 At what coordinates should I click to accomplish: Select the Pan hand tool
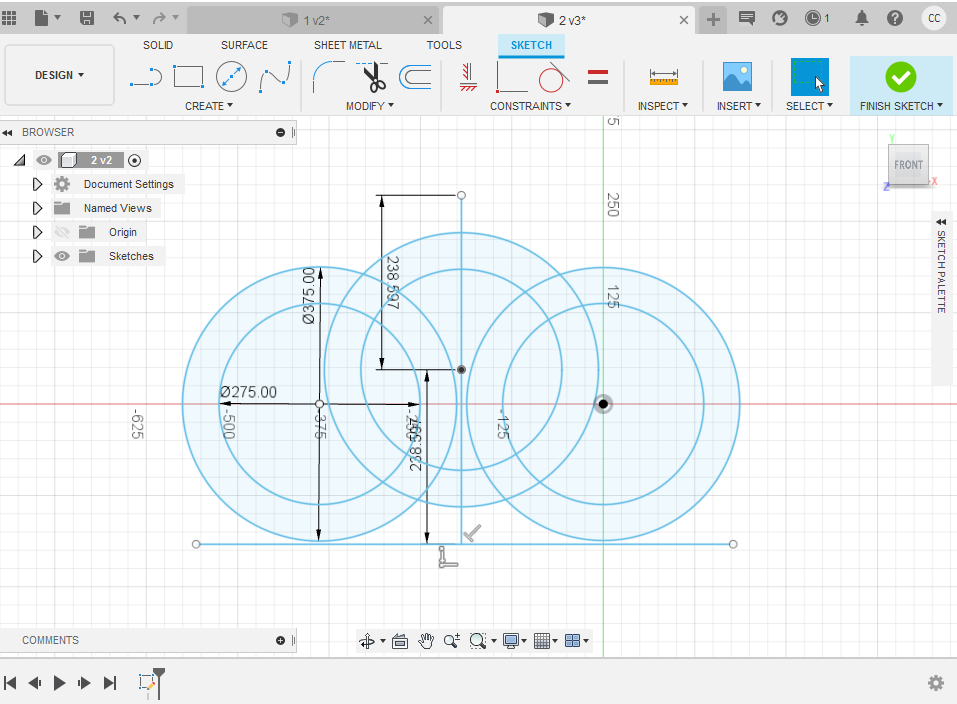[x=426, y=640]
